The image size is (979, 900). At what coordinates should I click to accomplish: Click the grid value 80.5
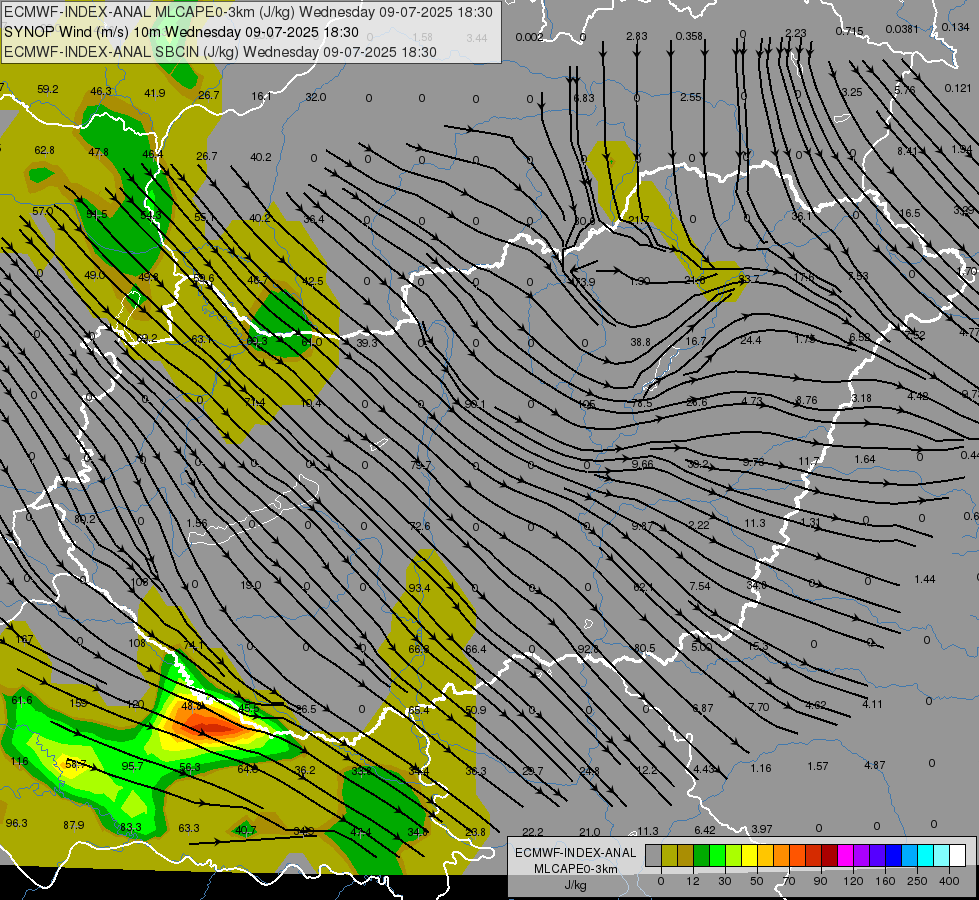[644, 648]
